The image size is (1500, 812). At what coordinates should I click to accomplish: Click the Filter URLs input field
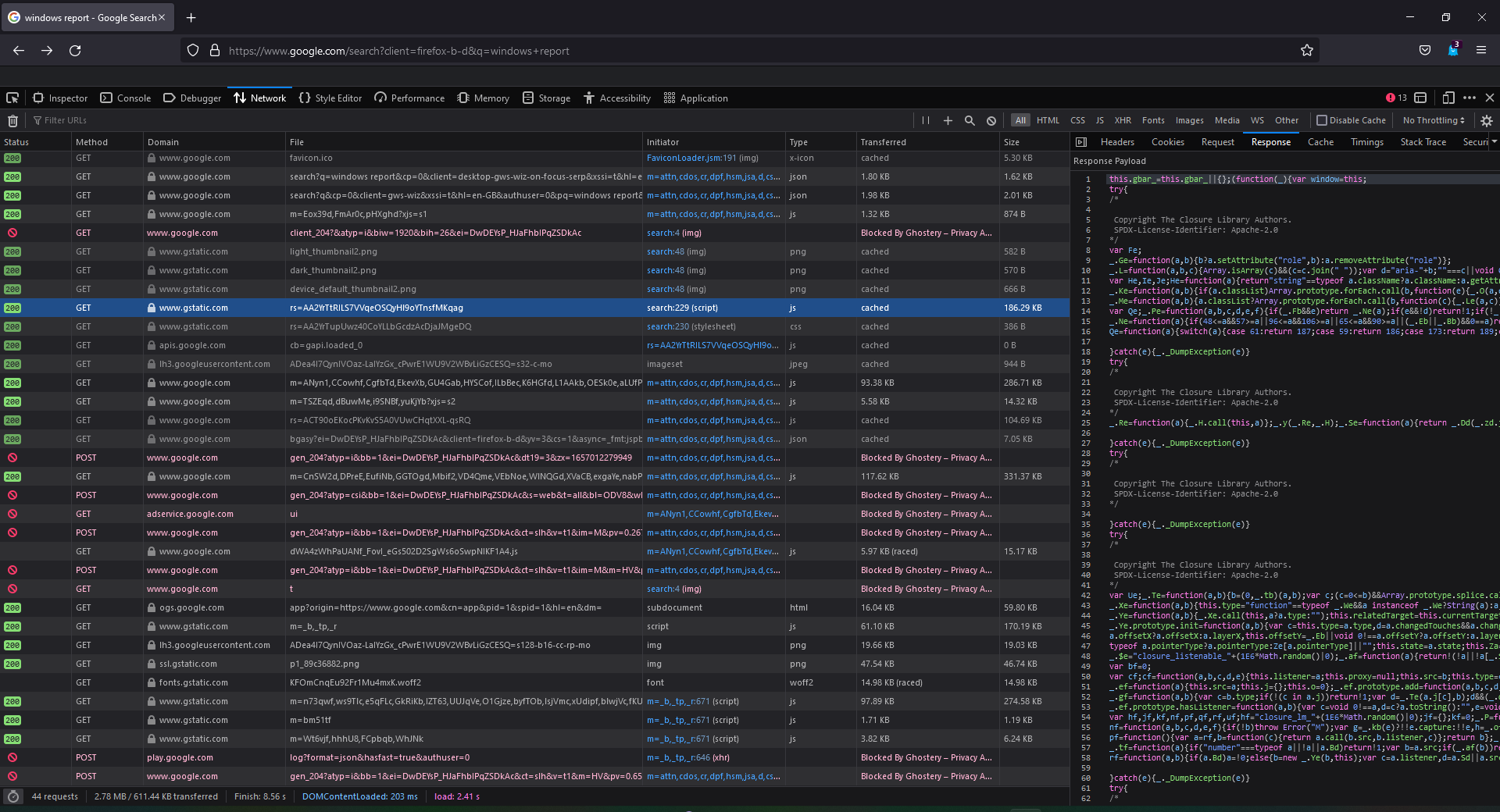(469, 121)
